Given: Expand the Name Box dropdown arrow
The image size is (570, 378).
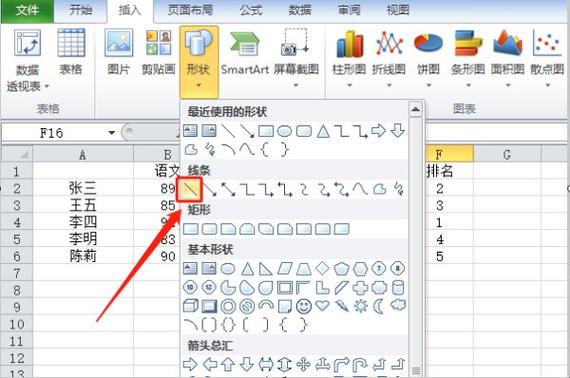Looking at the screenshot, I should pyautogui.click(x=111, y=133).
